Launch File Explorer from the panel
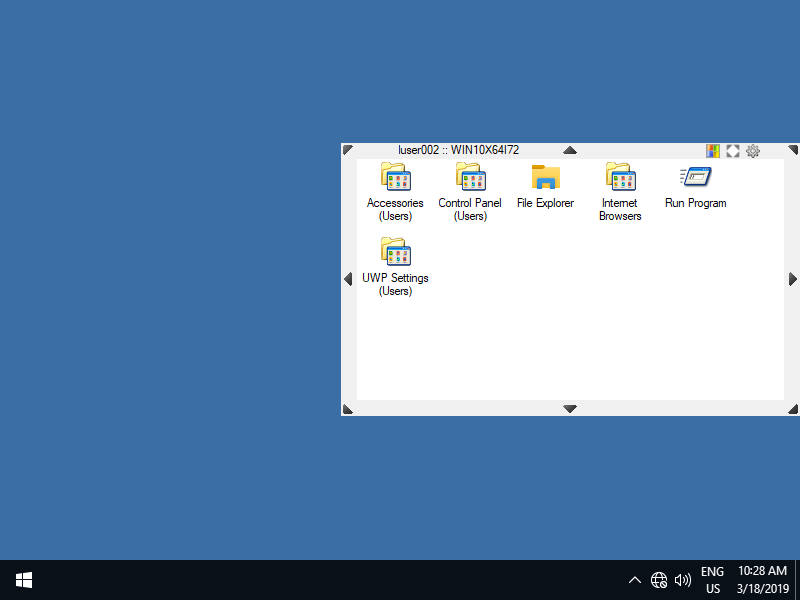800x600 pixels. pyautogui.click(x=545, y=178)
